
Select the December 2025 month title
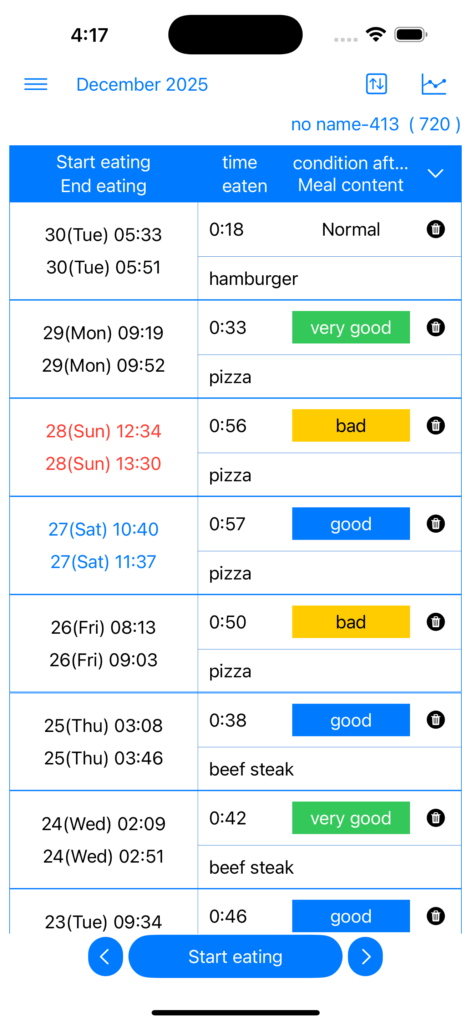click(x=142, y=84)
